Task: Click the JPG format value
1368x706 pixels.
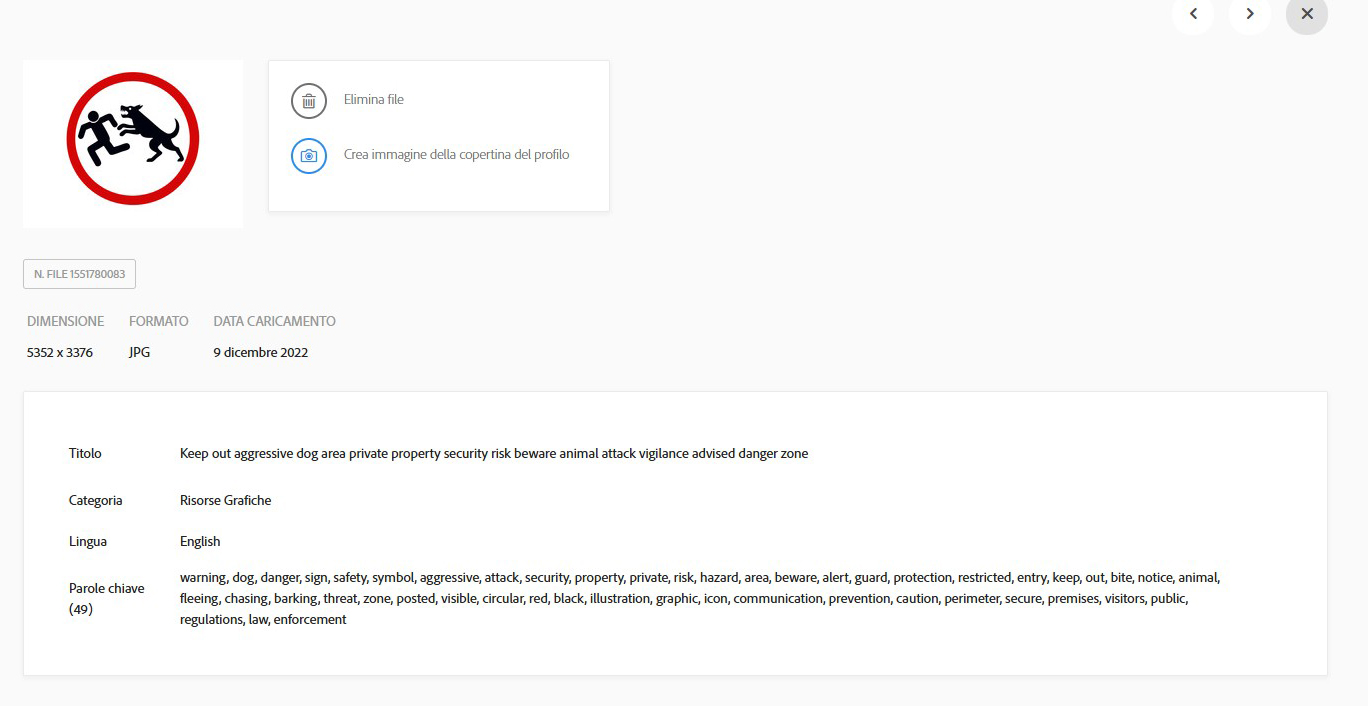Action: [x=139, y=352]
